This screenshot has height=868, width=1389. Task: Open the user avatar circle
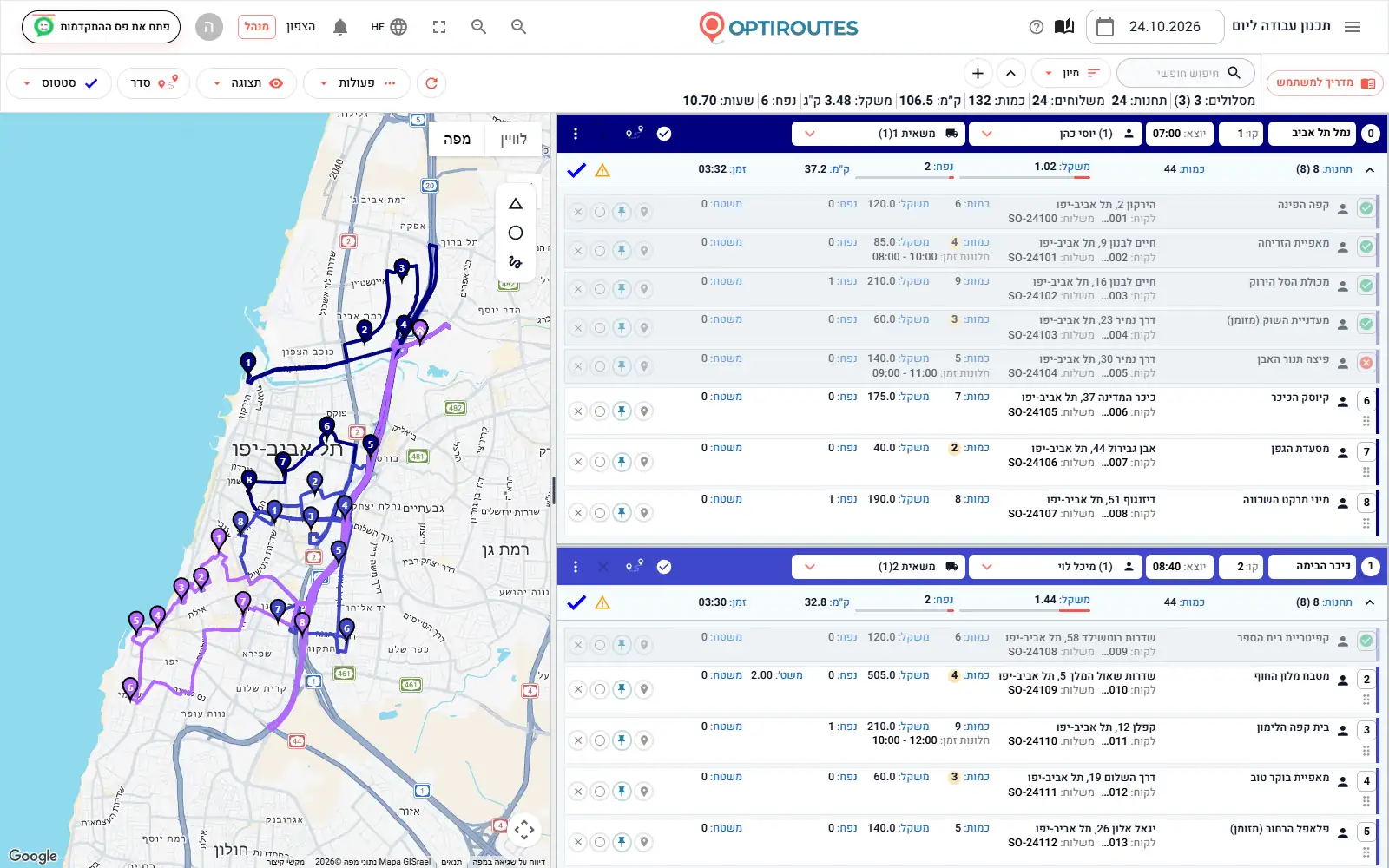pos(208,27)
